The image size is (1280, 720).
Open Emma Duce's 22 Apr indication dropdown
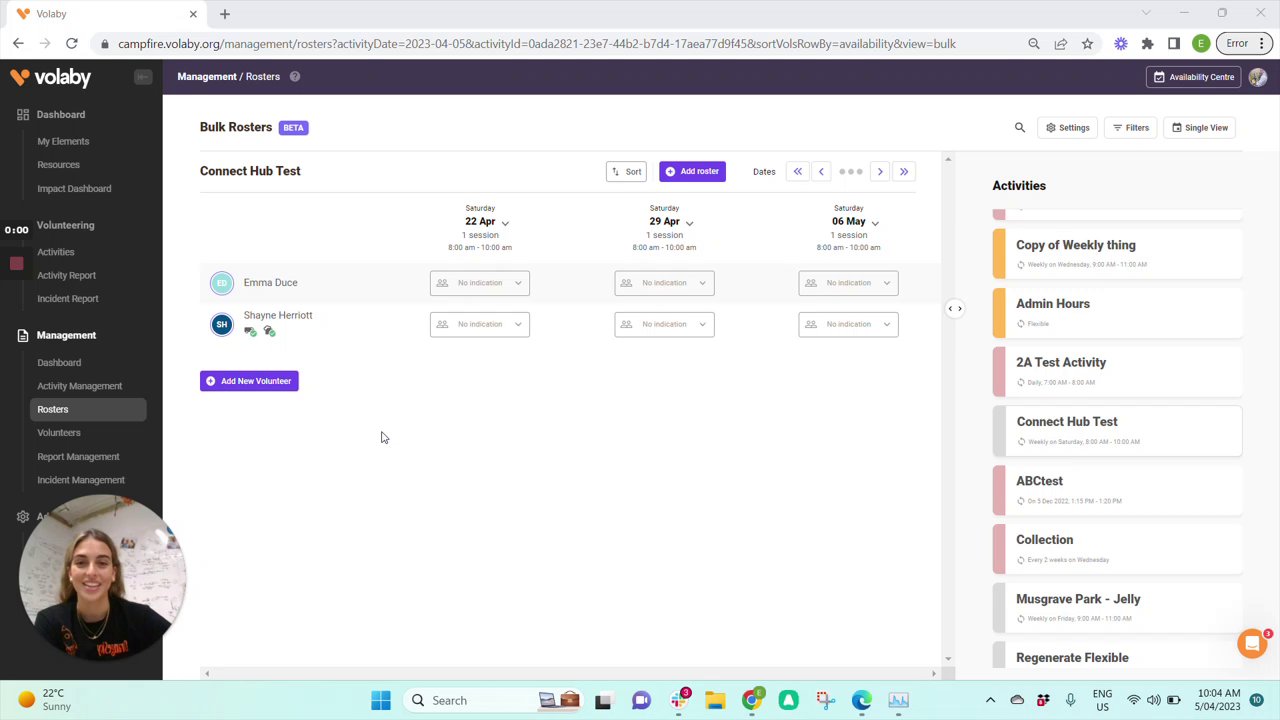480,283
